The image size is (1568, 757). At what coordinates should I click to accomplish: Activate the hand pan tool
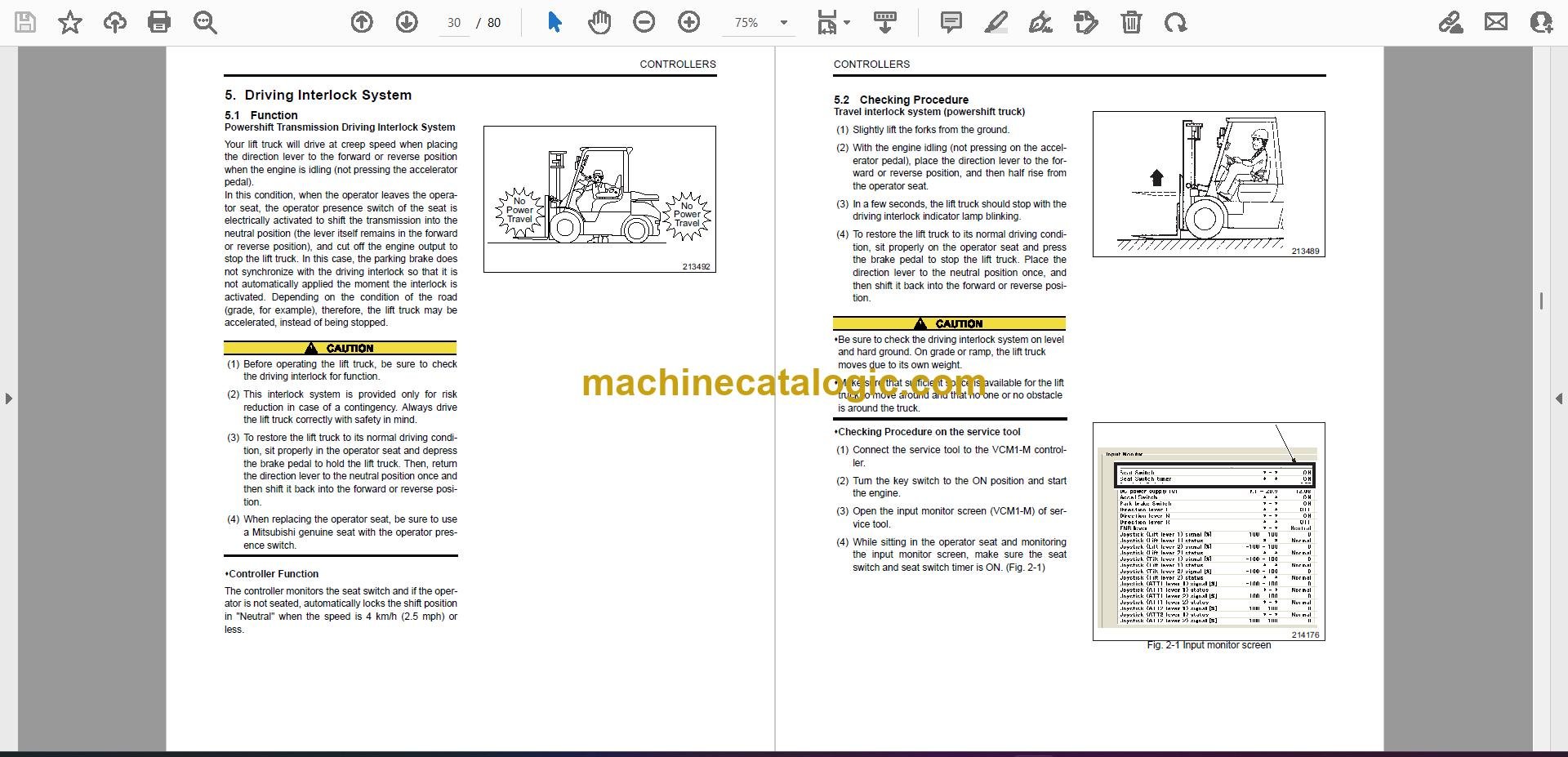pos(599,23)
